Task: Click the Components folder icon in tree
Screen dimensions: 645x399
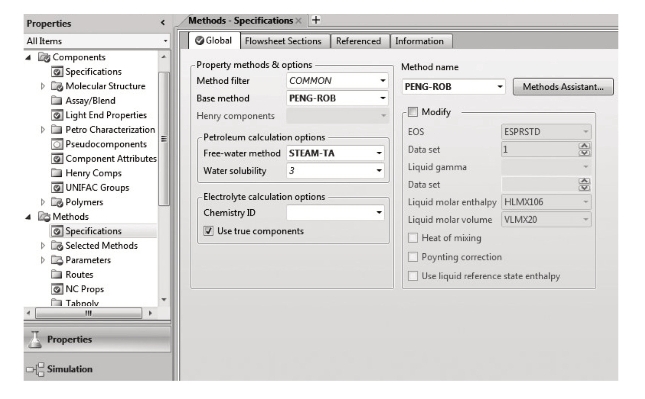Action: point(44,57)
